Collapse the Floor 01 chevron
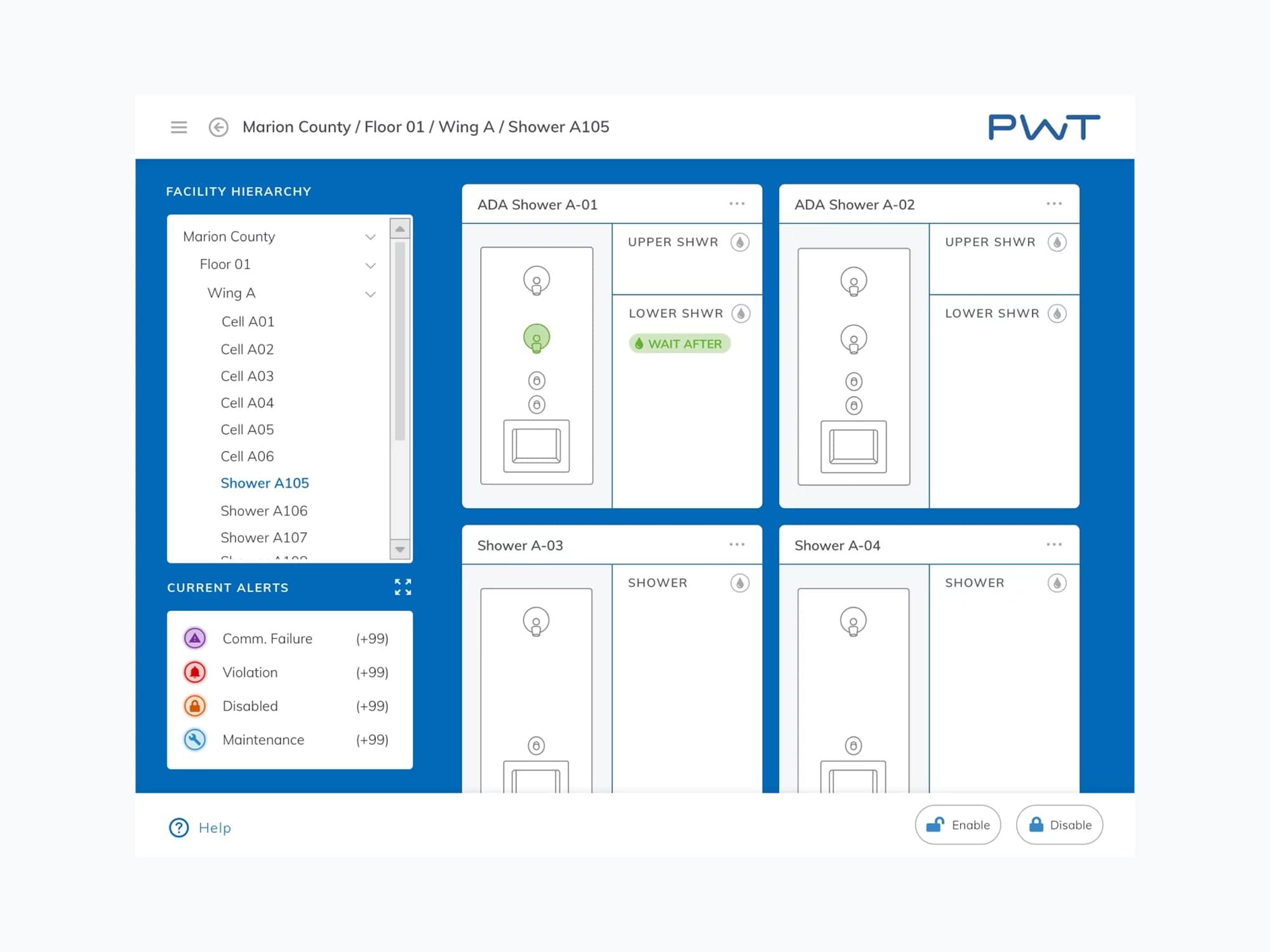The width and height of the screenshot is (1270, 952). point(370,265)
